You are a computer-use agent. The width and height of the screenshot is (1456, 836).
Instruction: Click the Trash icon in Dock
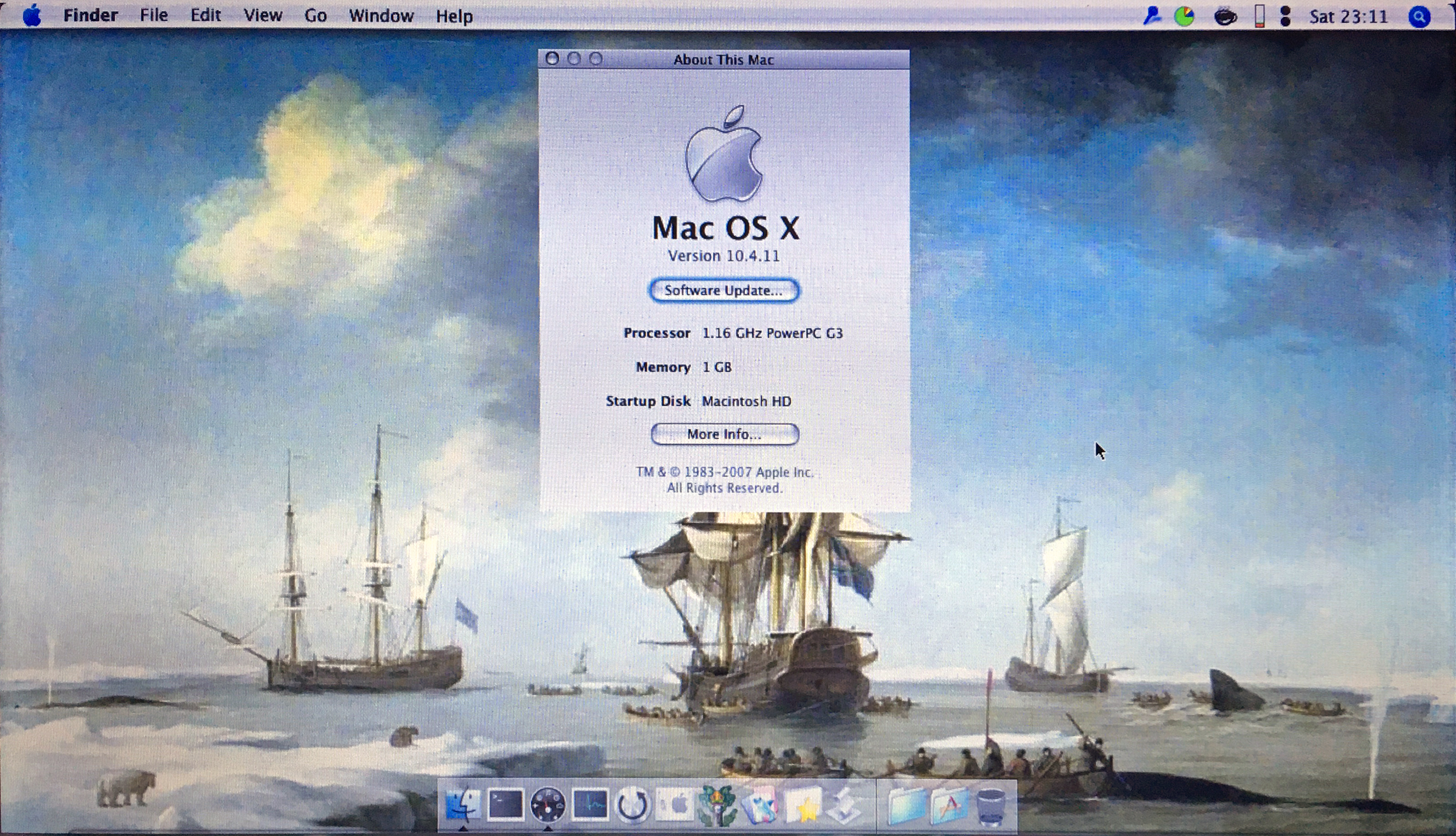tap(991, 806)
